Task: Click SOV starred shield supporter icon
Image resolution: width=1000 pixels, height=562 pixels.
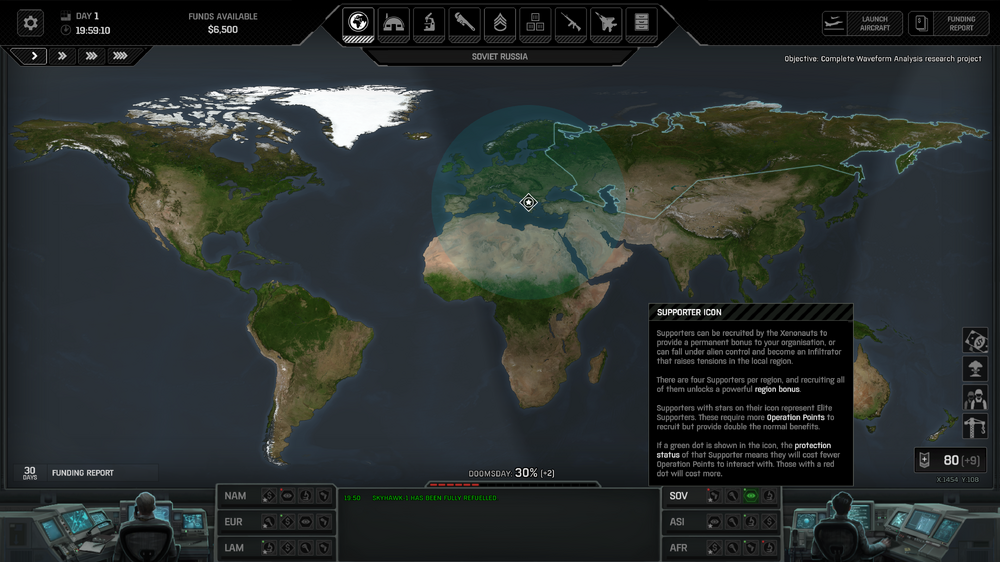Action: 714,496
